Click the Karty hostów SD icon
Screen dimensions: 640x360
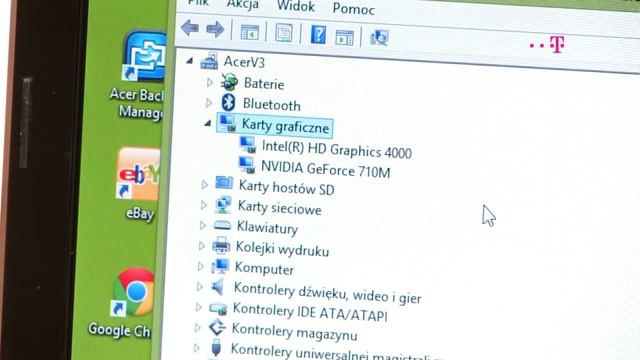point(224,183)
